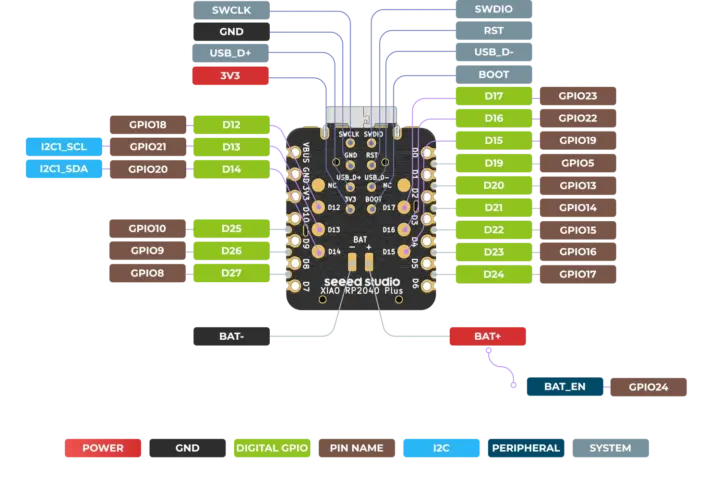The image size is (720, 479).
Task: Click the green DIGITAL GPIO legend entry
Action: (x=272, y=448)
